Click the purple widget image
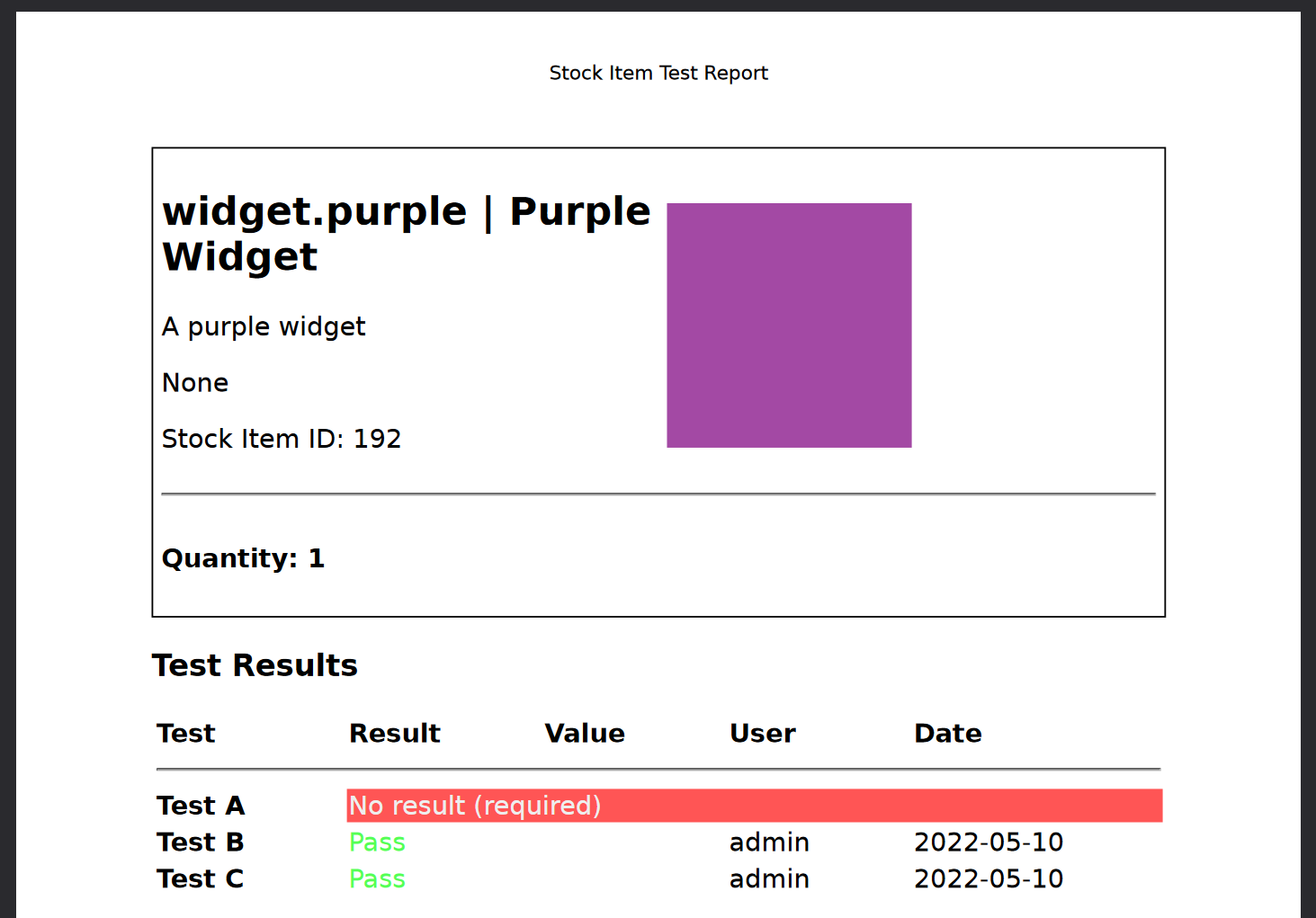Screen dimensions: 1316x918 [x=789, y=325]
